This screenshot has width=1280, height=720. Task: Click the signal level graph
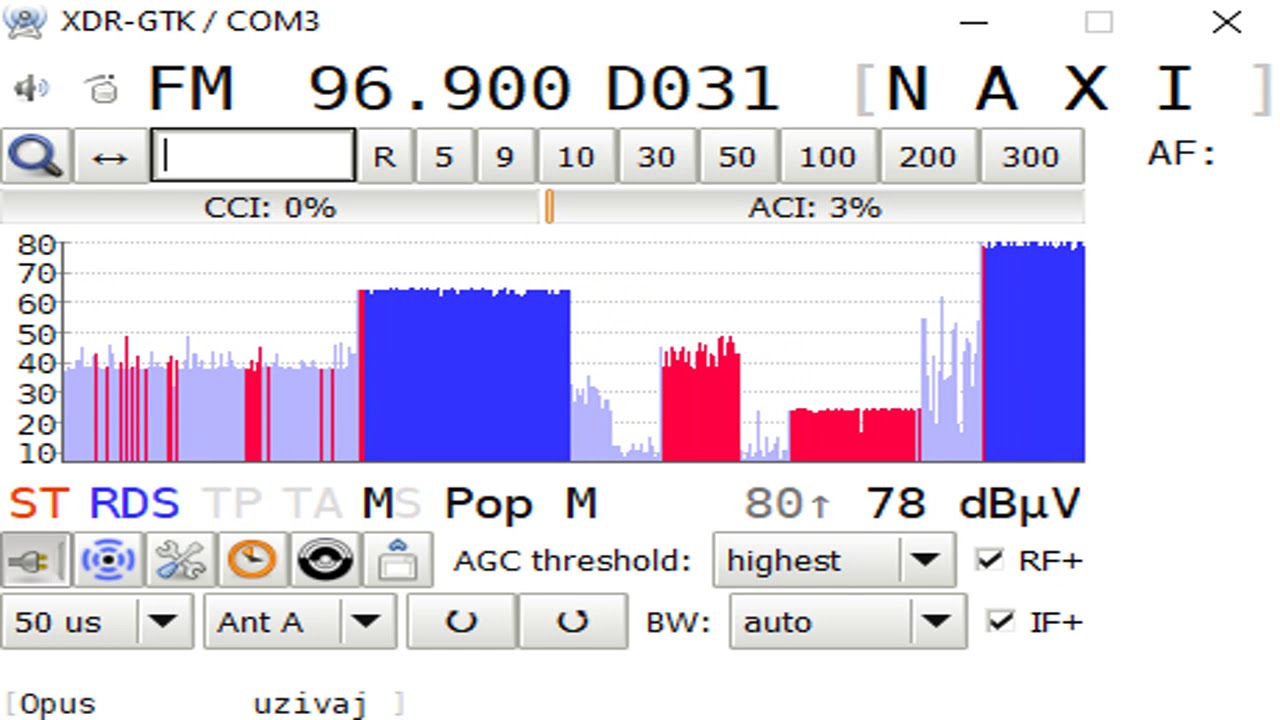(574, 352)
